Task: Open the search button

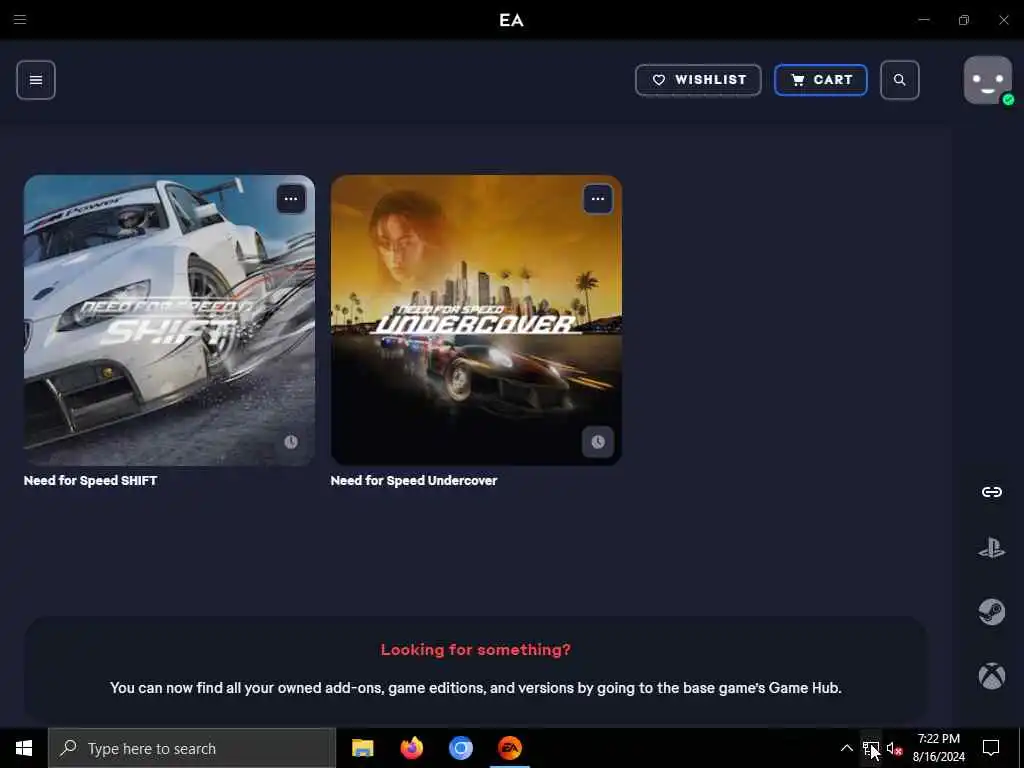Action: click(899, 80)
